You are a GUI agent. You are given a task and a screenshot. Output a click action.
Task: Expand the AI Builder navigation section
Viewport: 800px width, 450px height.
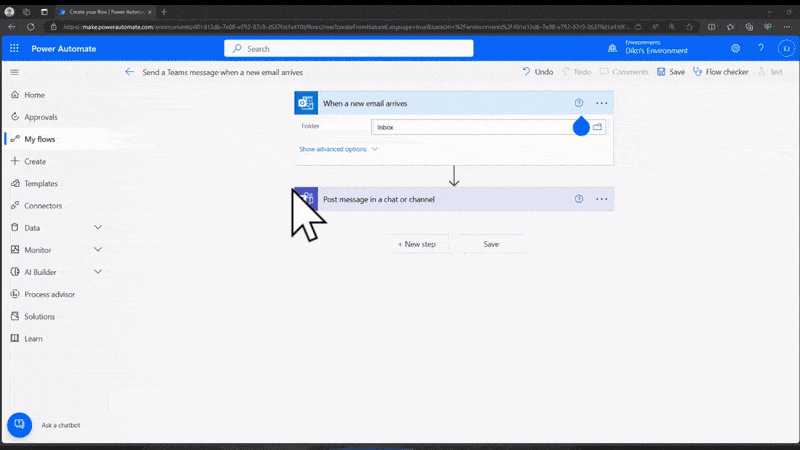(x=98, y=271)
